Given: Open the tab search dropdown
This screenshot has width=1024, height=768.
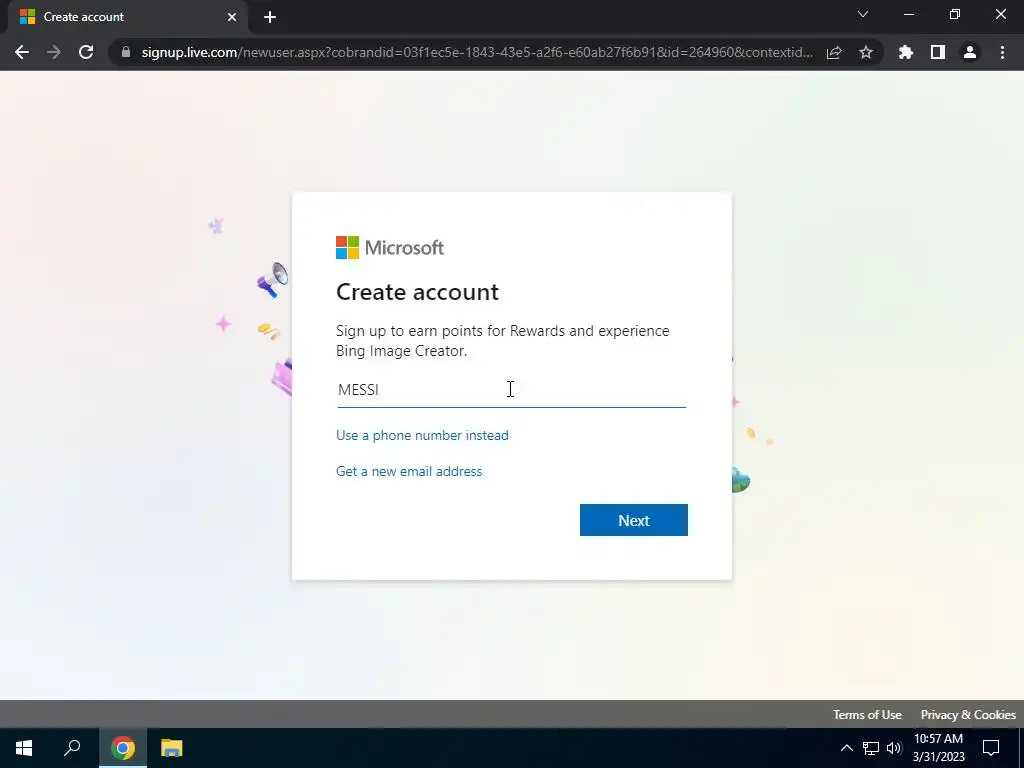Looking at the screenshot, I should coord(863,14).
